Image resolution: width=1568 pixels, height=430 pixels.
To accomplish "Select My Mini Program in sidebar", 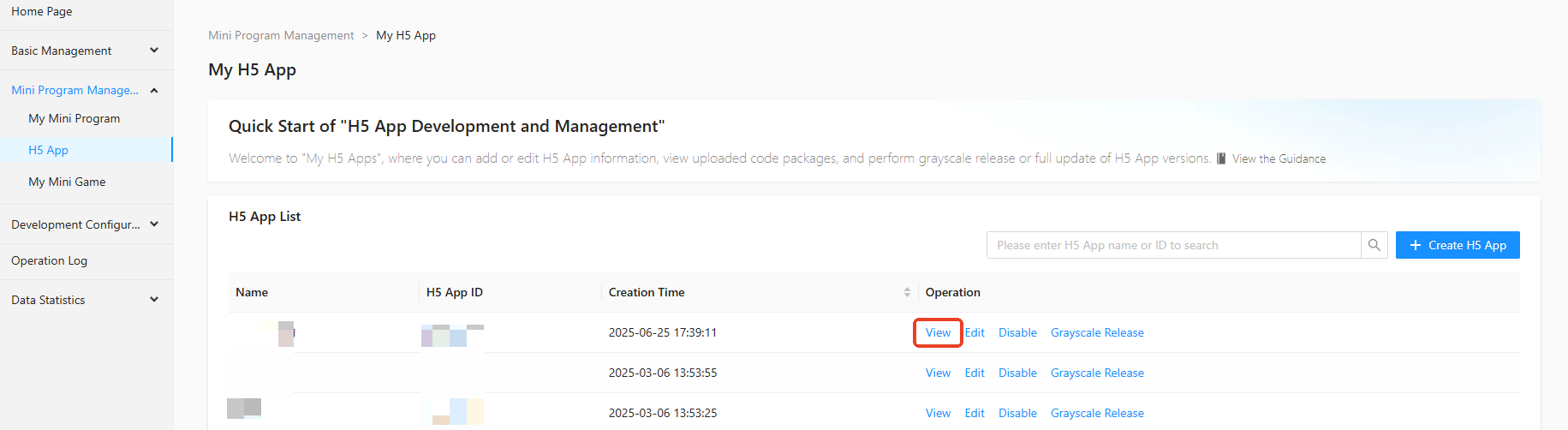I will click(x=74, y=118).
